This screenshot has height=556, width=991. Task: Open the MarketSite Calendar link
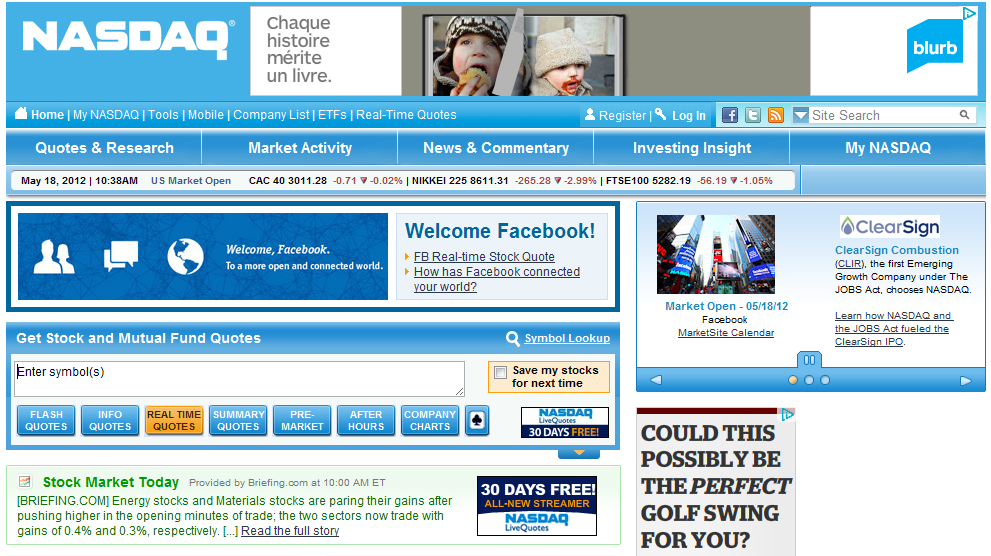(726, 332)
